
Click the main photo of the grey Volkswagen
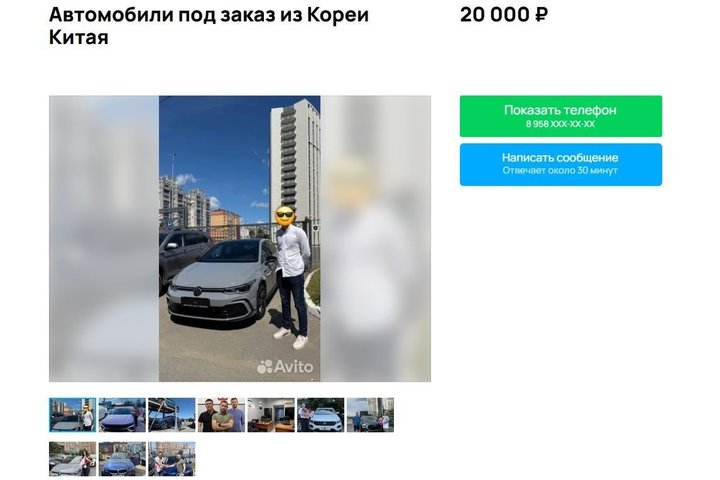tap(240, 238)
